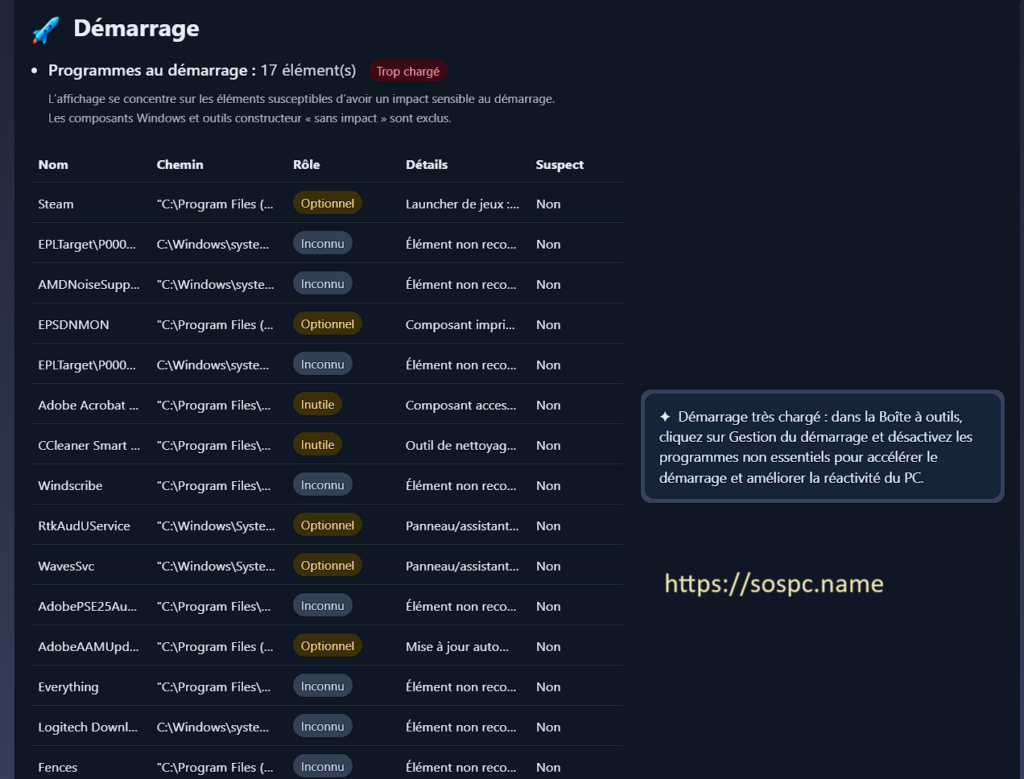Click the Non value in AdobeAAMUpd row
This screenshot has height=779, width=1024.
tap(548, 646)
